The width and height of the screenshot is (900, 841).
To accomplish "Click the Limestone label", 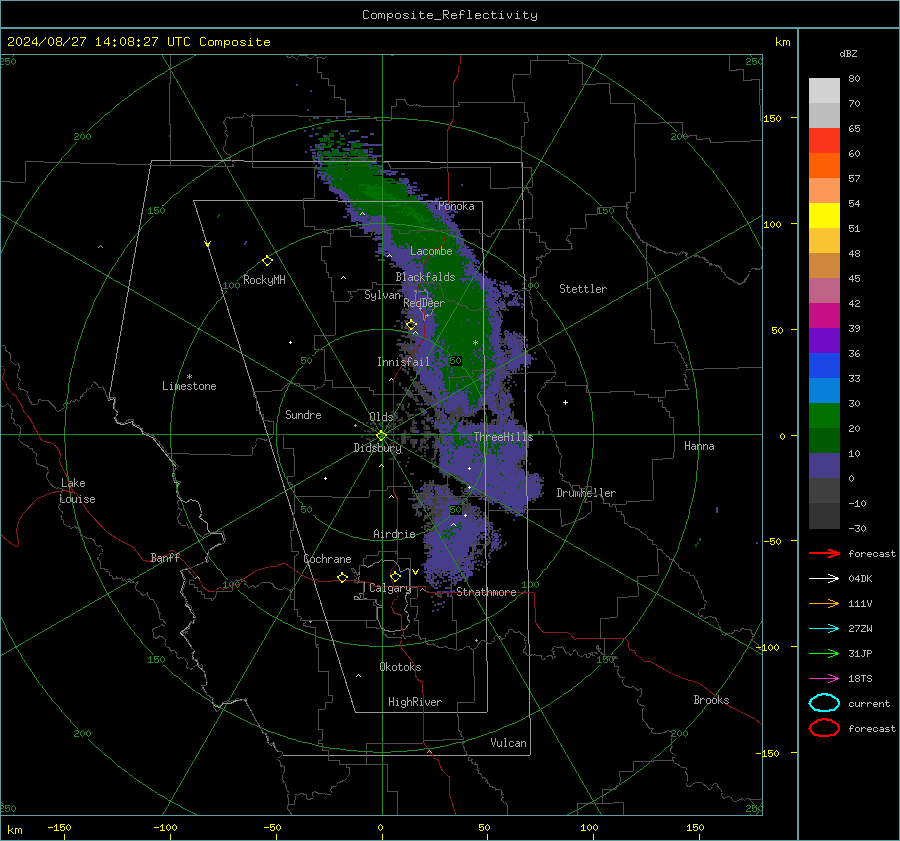I will (189, 386).
